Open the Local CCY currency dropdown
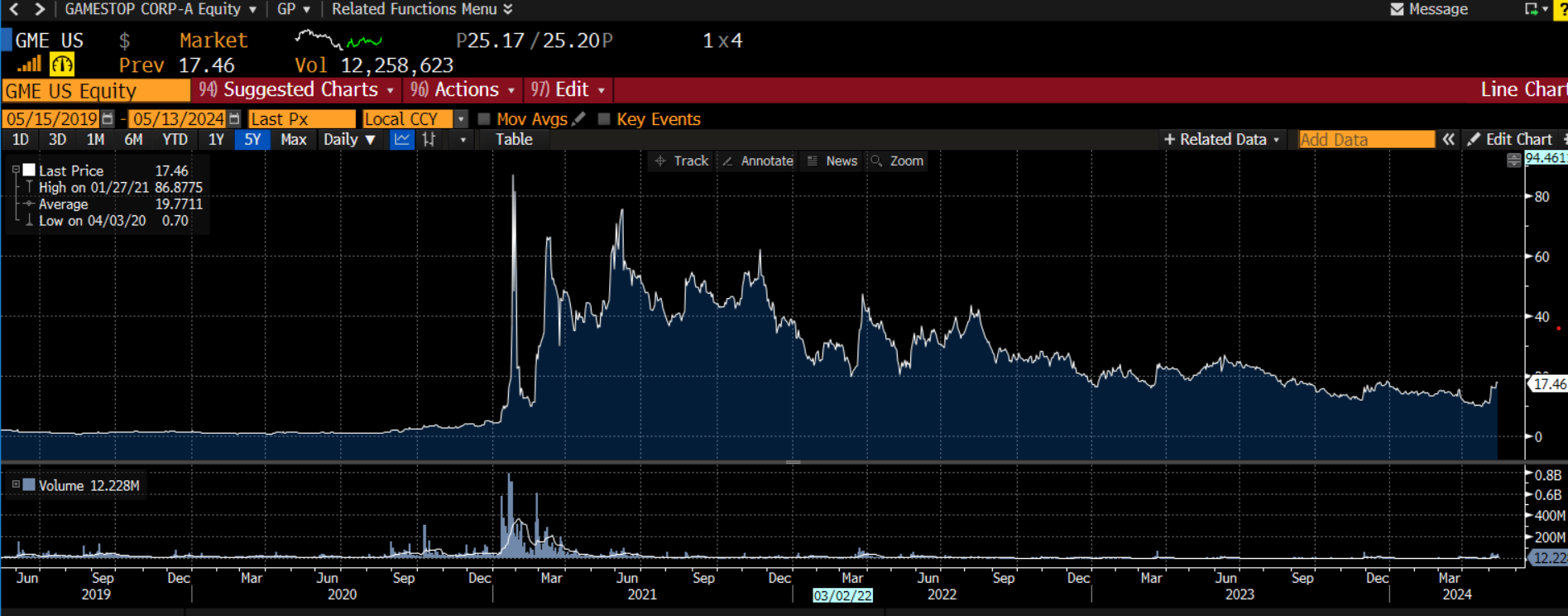 (461, 119)
